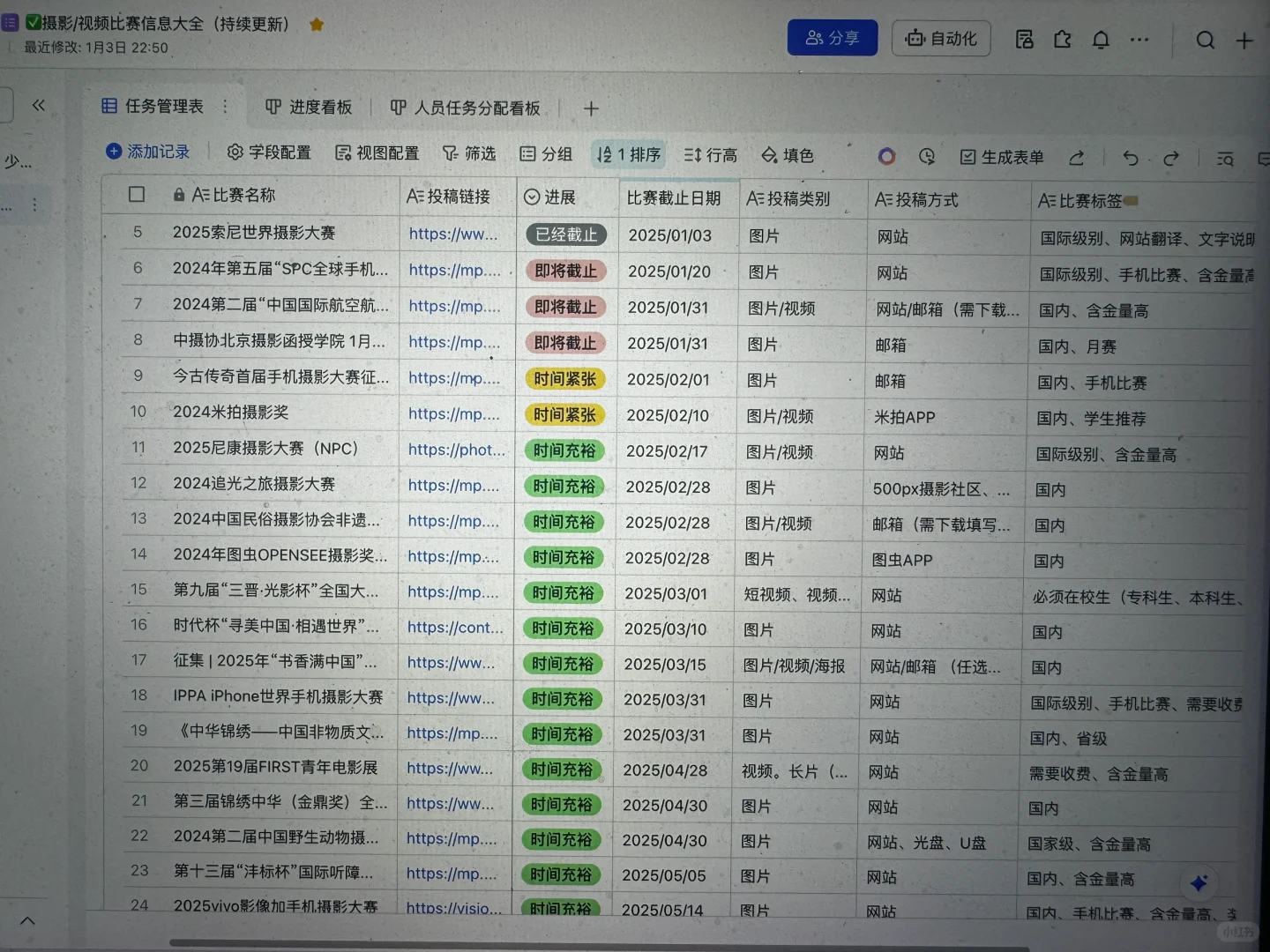Open the 填色 fill color option
The width and height of the screenshot is (1270, 952).
pyautogui.click(x=787, y=155)
